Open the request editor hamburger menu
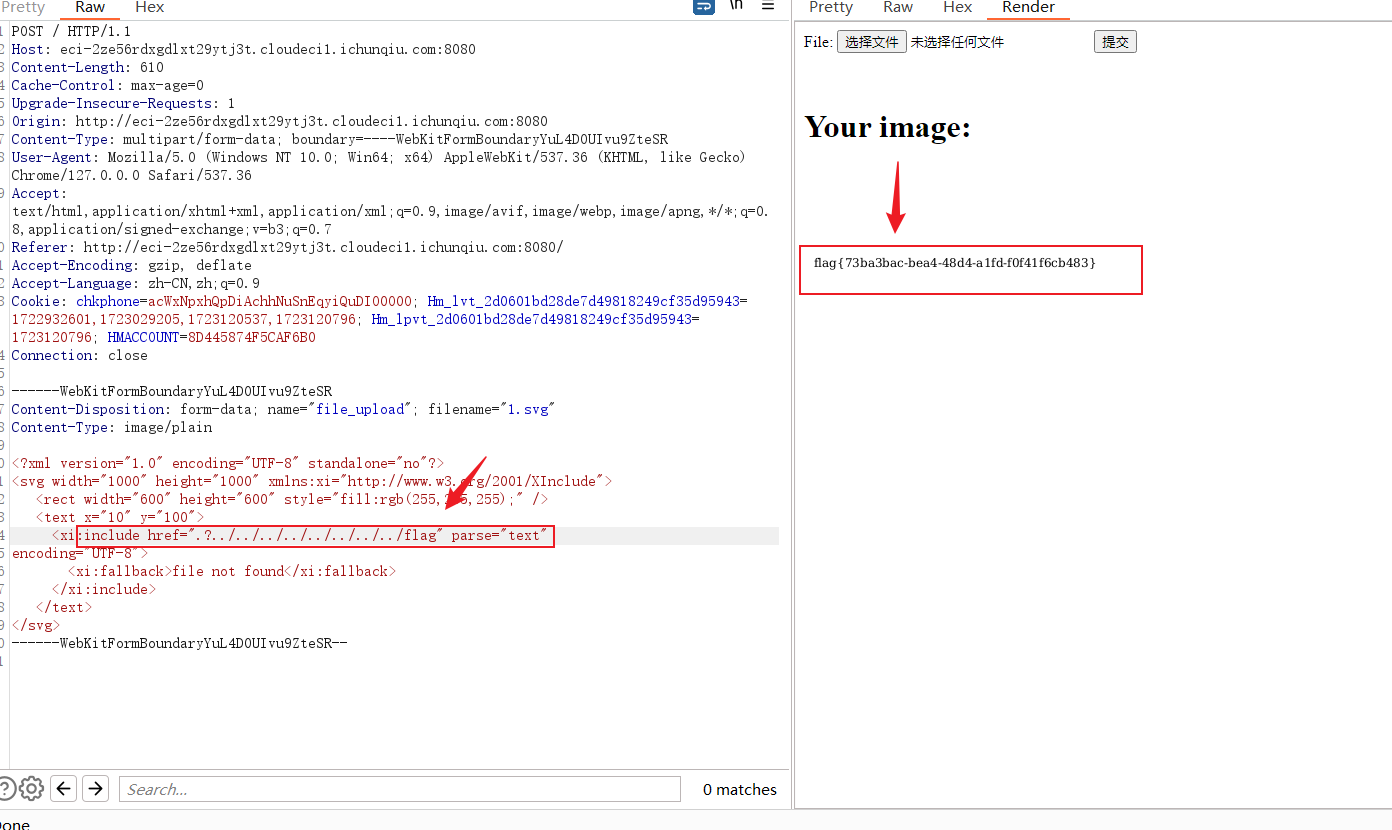 768,5
